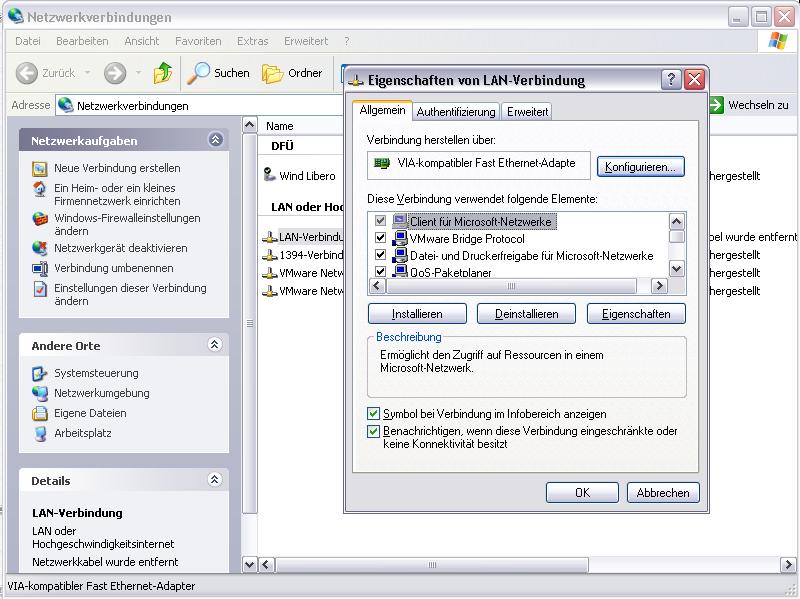
Task: Click the green Wechseln zu arrow
Action: [716, 105]
